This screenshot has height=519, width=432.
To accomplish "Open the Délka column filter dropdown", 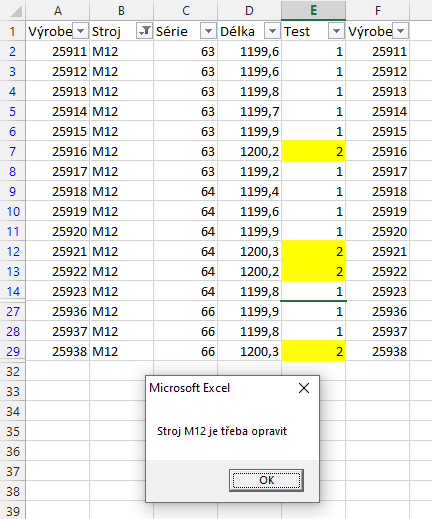I will coord(272,31).
